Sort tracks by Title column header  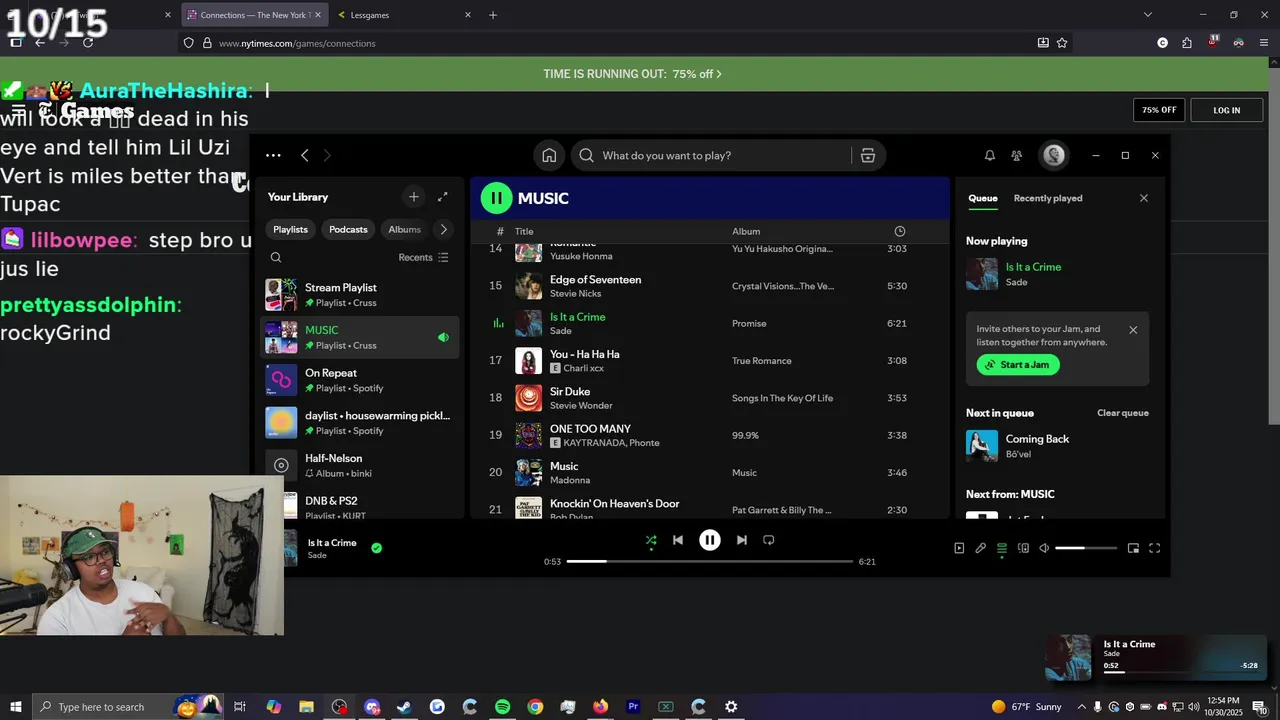point(524,231)
